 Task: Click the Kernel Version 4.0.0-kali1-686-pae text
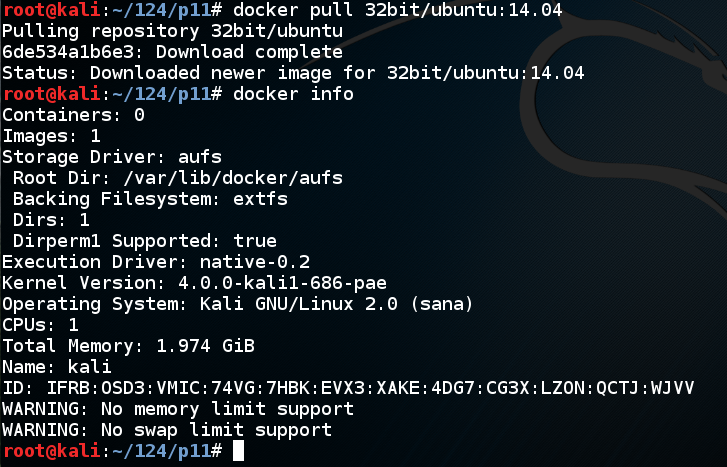282,283
